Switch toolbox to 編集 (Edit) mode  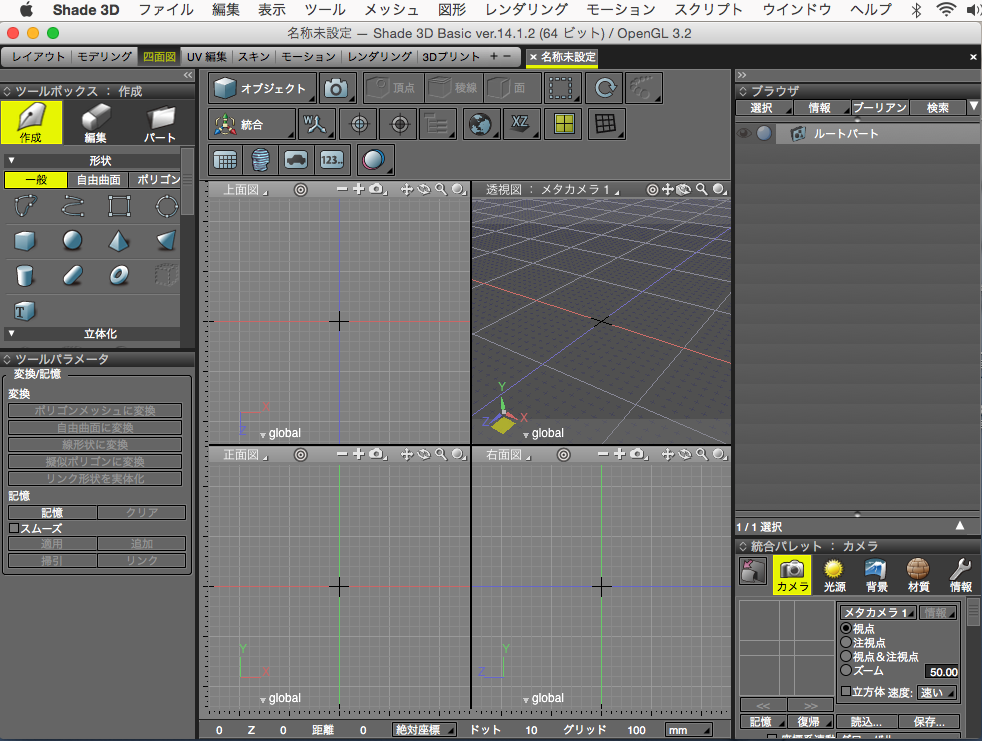click(95, 123)
